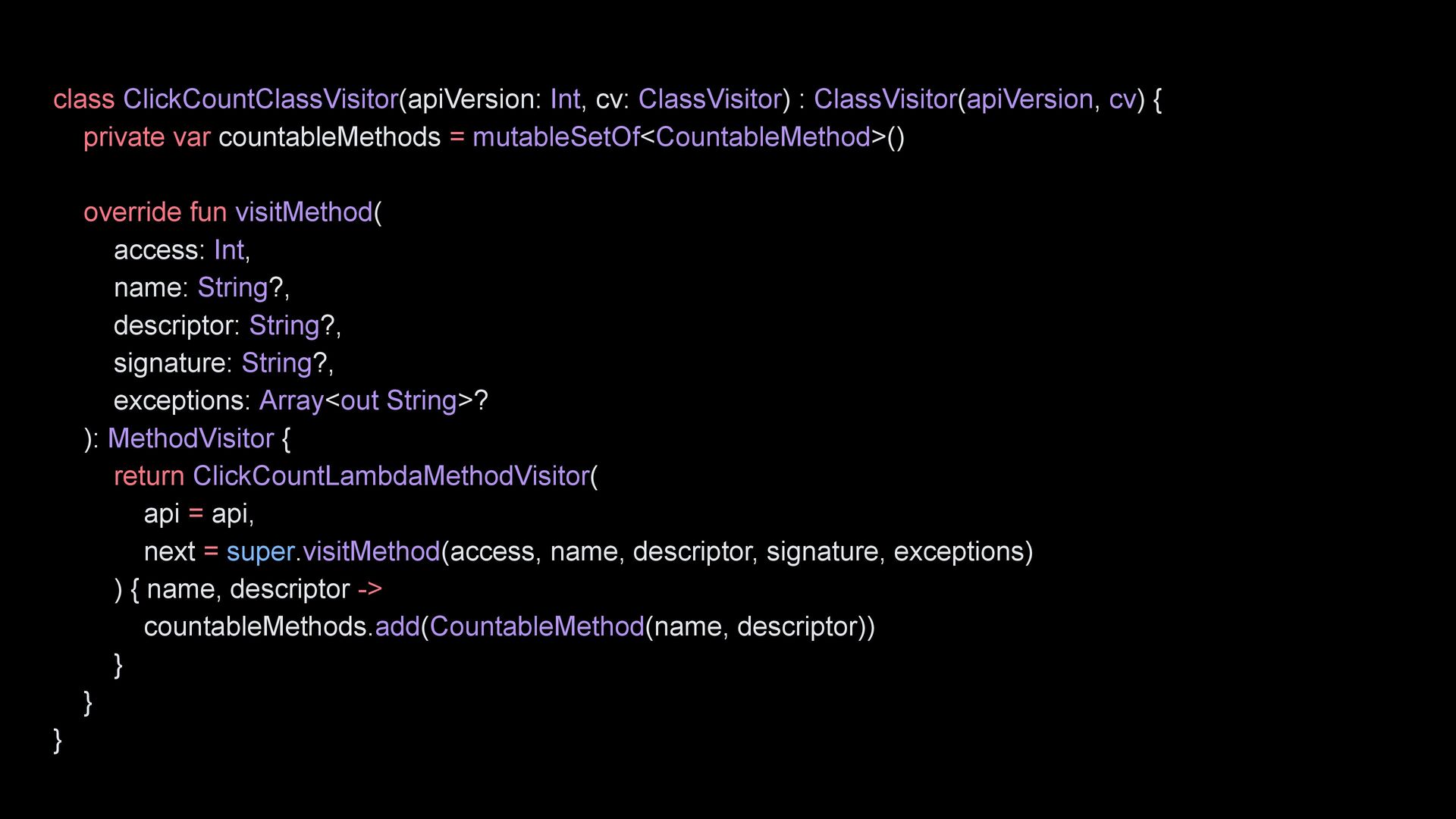1456x819 pixels.
Task: Select the 'private' modifier keyword
Action: 124,137
